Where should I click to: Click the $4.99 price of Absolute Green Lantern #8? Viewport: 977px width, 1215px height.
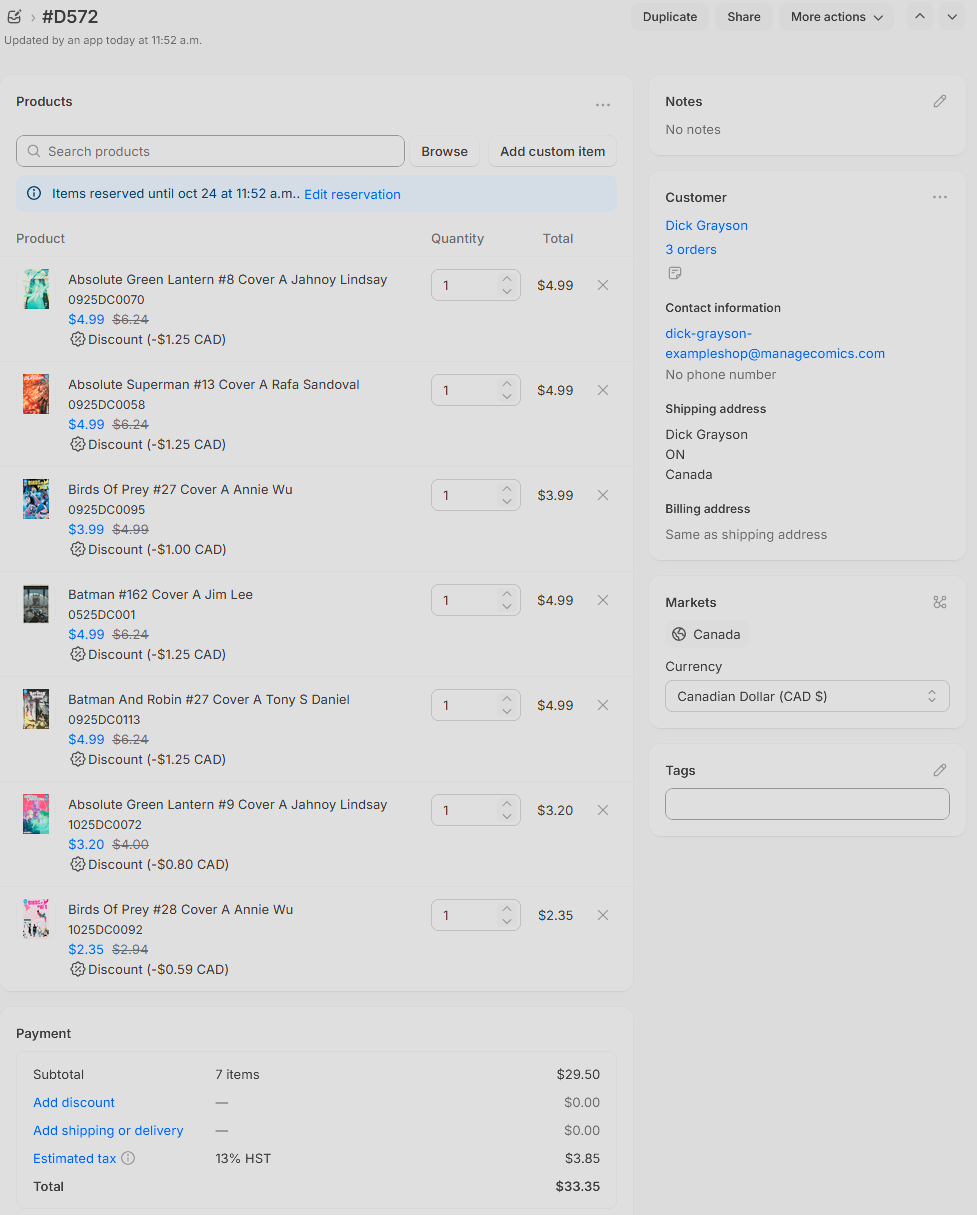pos(86,319)
